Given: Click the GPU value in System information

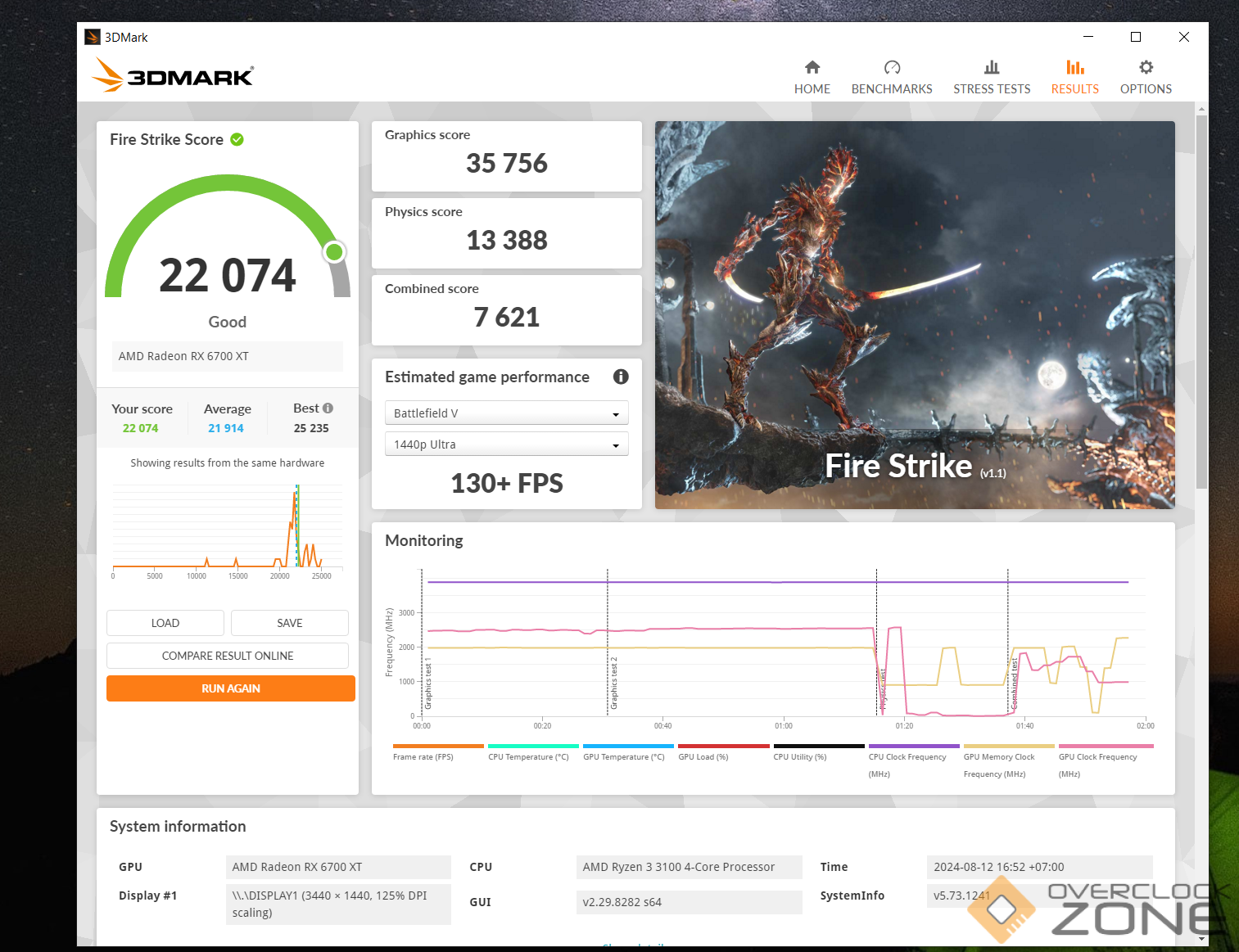Looking at the screenshot, I should pyautogui.click(x=338, y=867).
